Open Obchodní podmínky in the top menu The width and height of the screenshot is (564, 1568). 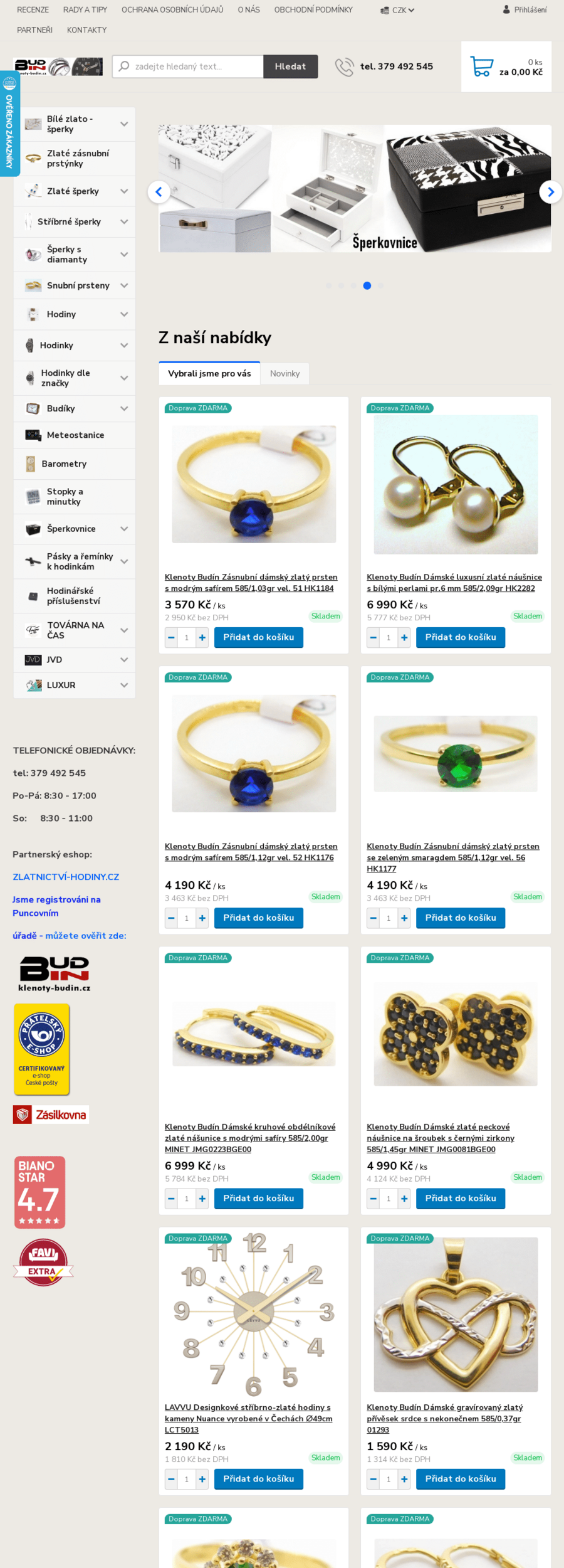[313, 9]
